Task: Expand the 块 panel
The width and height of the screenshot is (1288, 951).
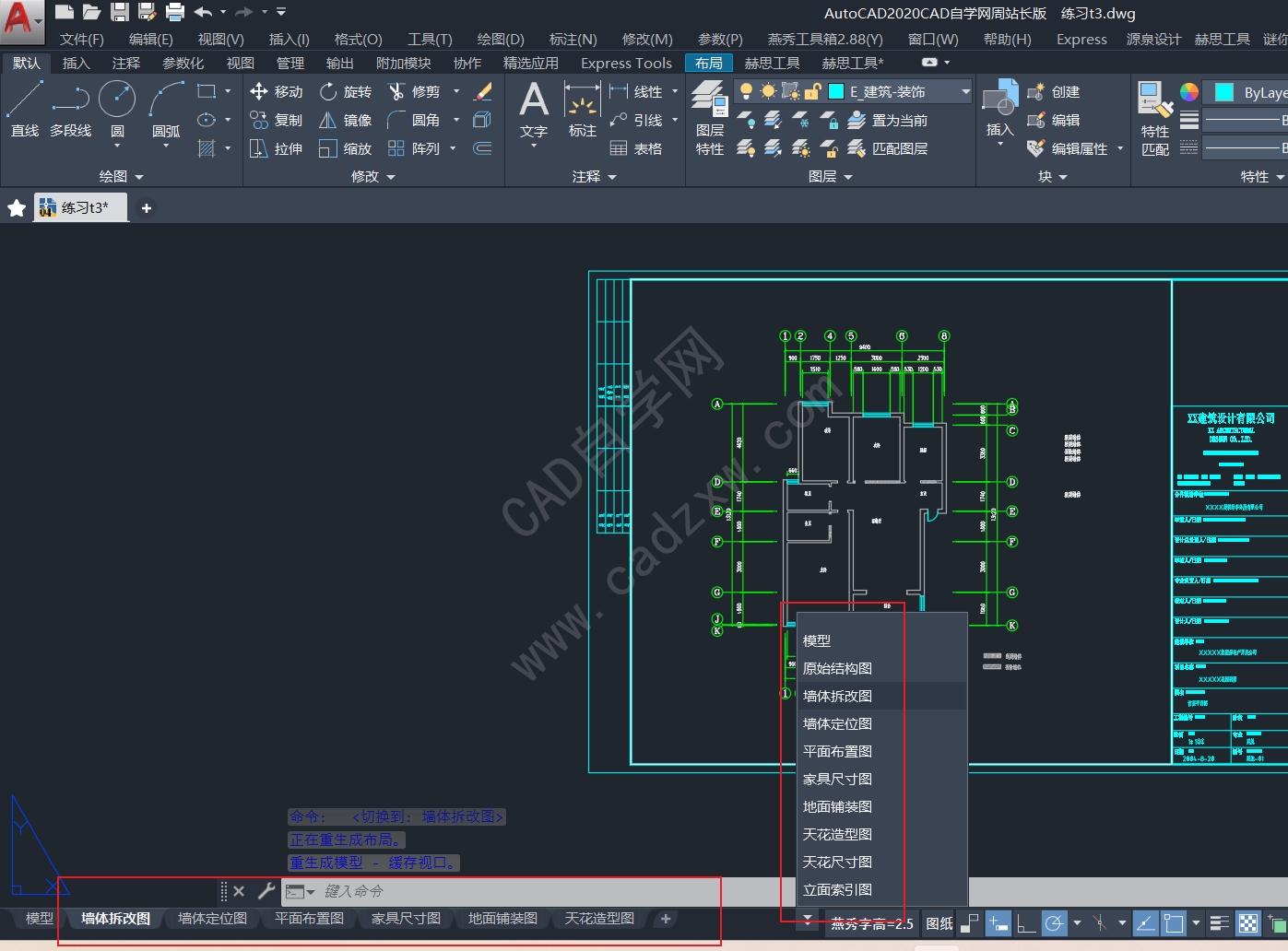Action: (x=1052, y=176)
